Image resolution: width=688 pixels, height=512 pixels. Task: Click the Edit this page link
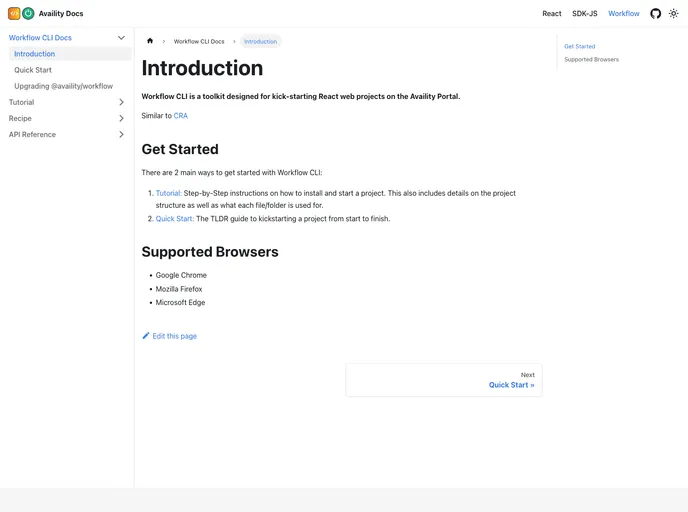coord(169,336)
